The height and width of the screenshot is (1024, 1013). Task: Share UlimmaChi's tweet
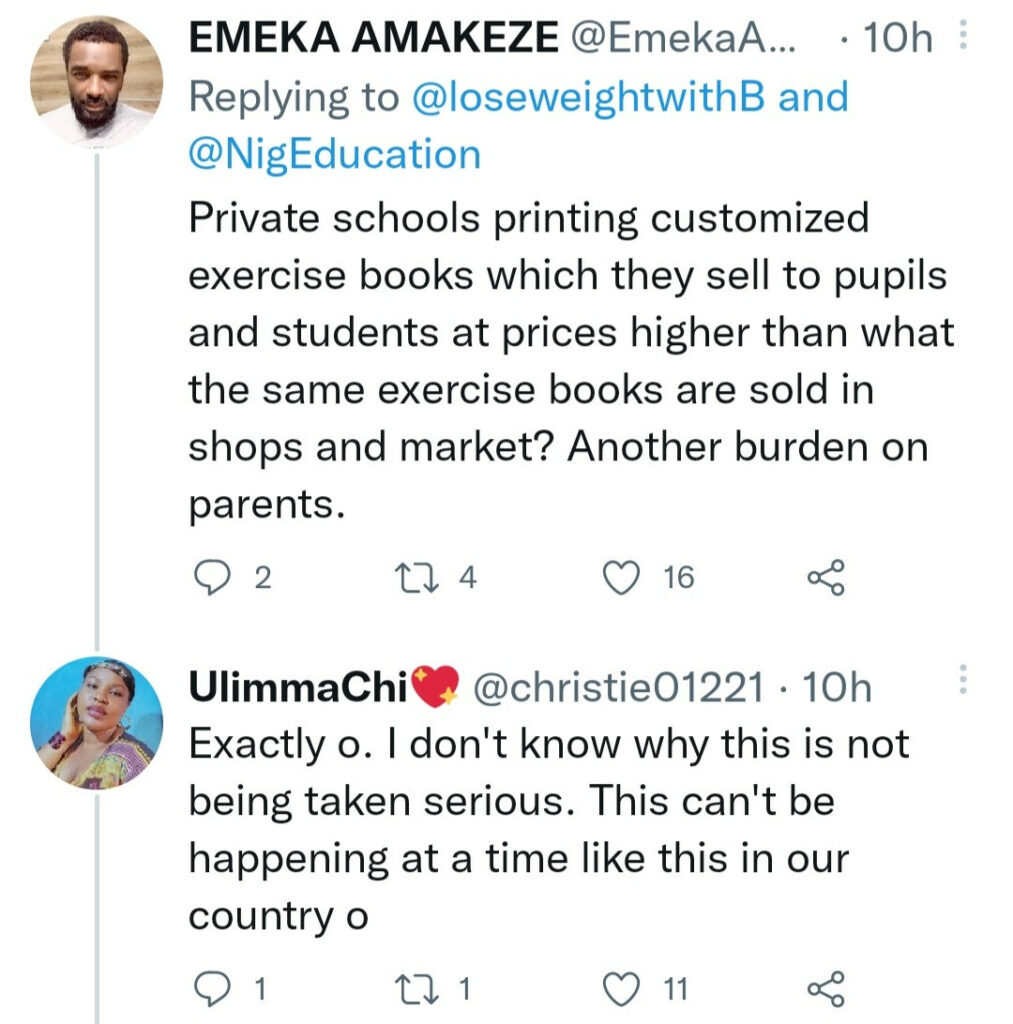tap(826, 989)
